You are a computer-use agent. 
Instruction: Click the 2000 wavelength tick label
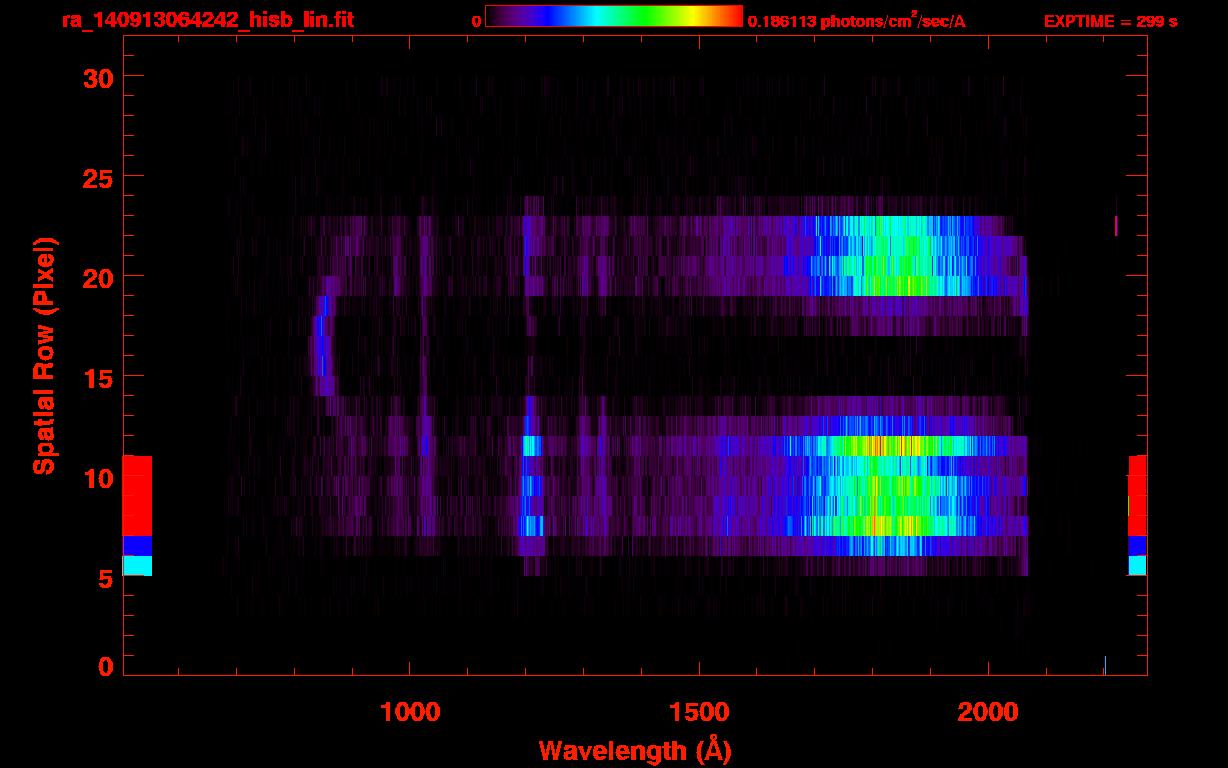pos(988,712)
